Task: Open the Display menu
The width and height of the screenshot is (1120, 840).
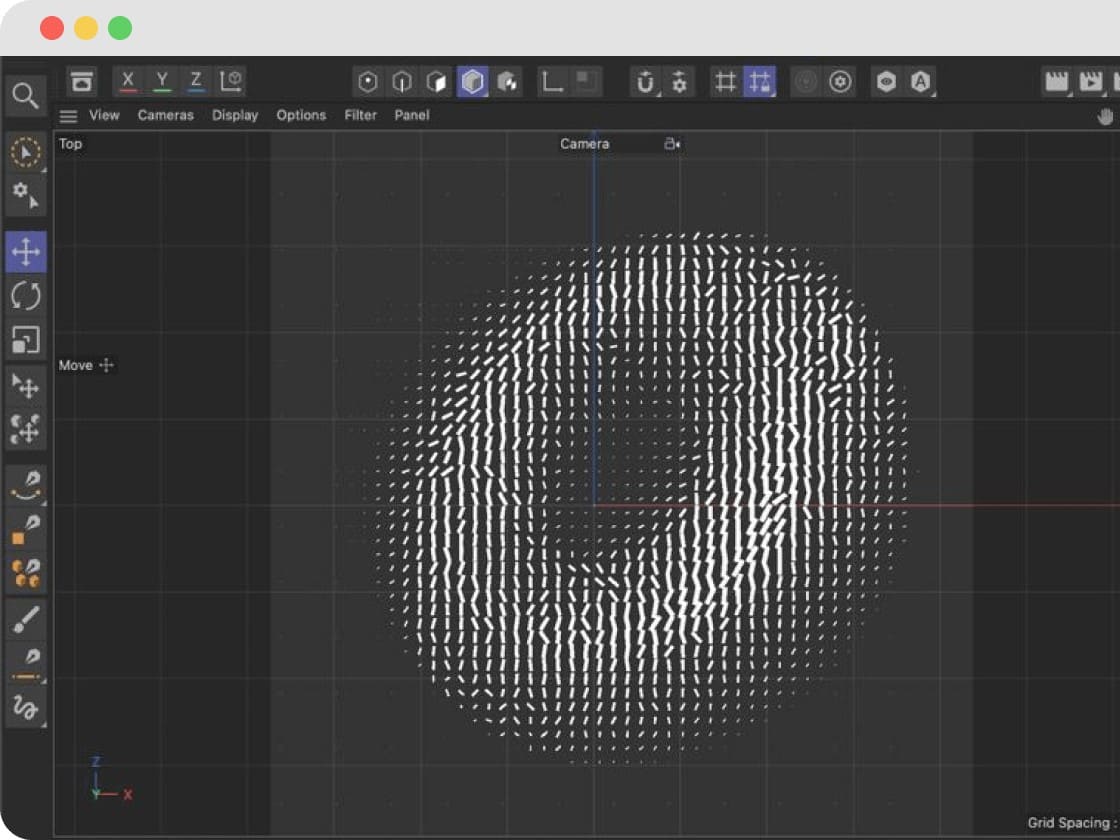Action: click(235, 115)
